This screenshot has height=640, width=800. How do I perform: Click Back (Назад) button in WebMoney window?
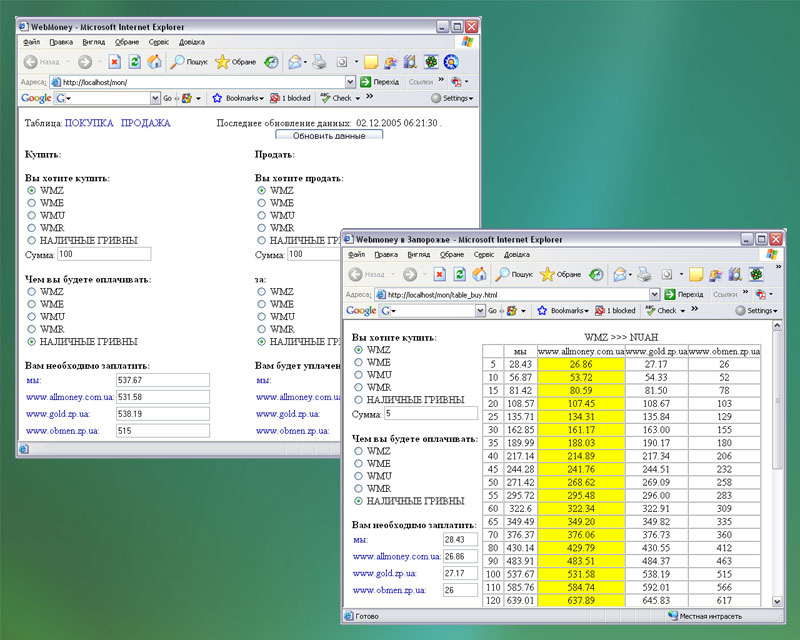(x=42, y=62)
